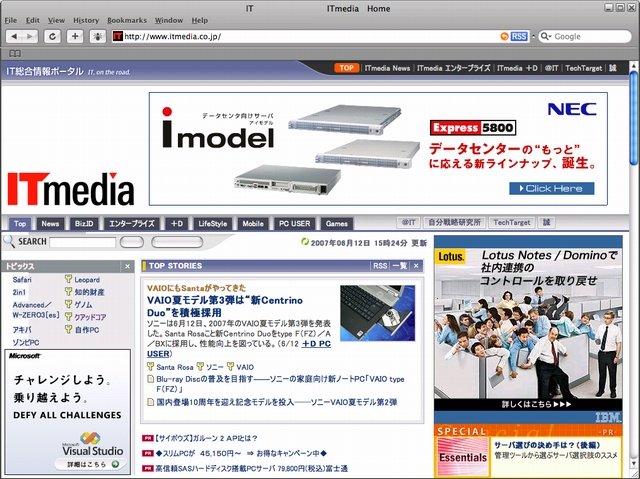Open the View menu
640x479 pixels.
point(56,20)
